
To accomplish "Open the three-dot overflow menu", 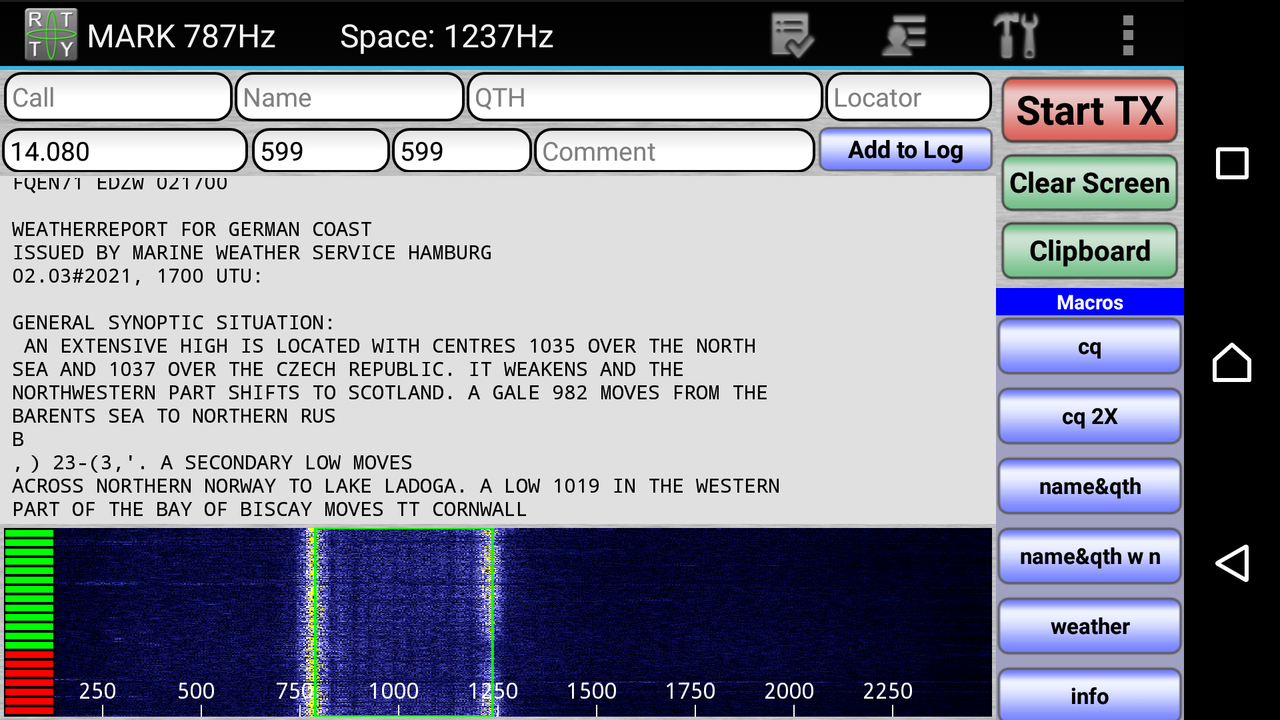I will (1128, 36).
